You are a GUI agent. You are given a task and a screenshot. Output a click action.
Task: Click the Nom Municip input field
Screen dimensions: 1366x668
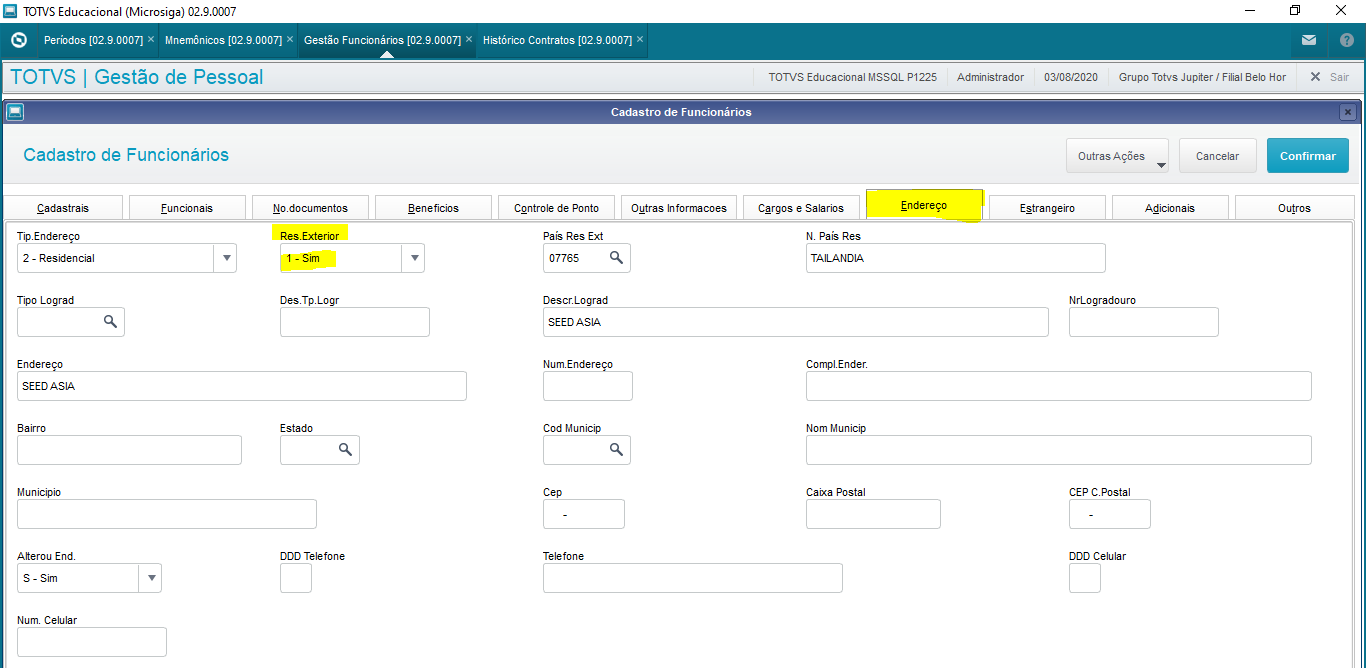(1059, 450)
